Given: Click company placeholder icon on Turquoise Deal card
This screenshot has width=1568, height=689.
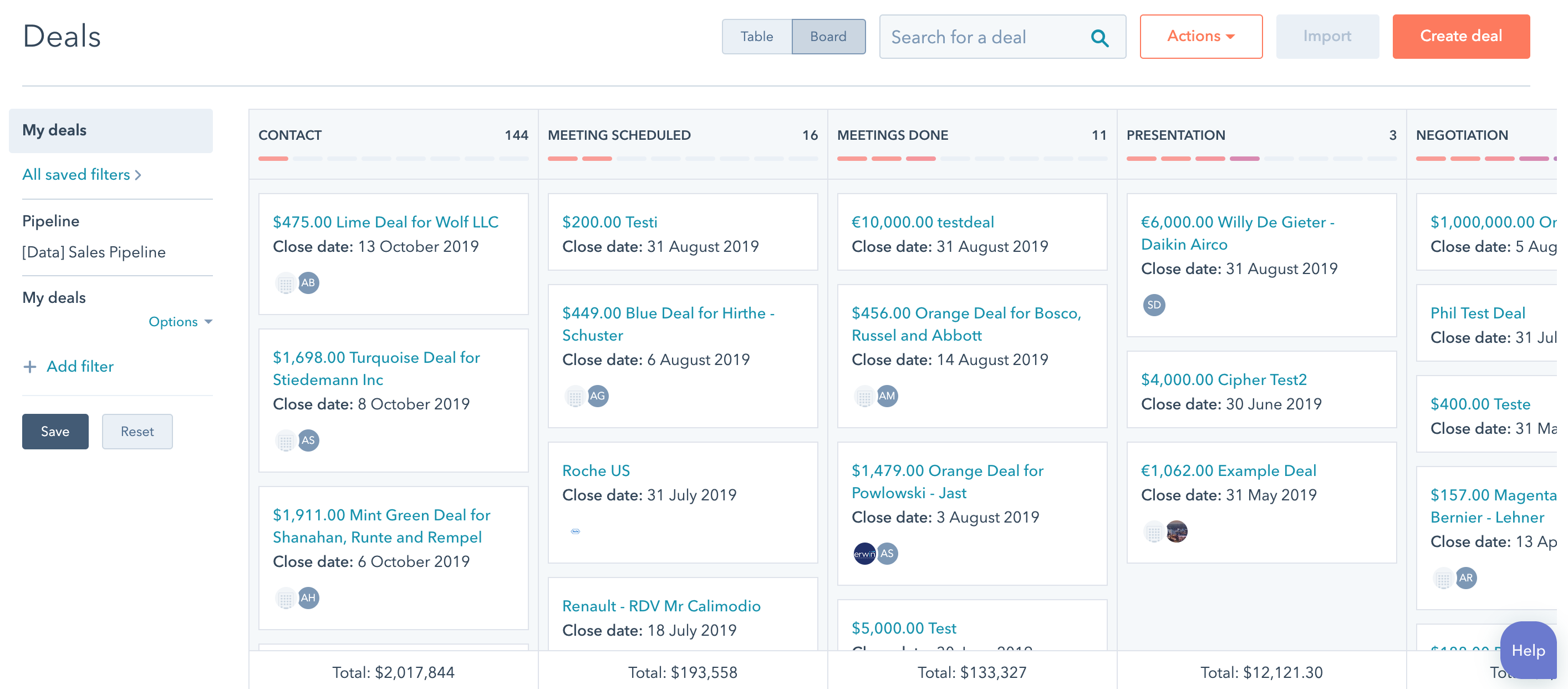Looking at the screenshot, I should tap(286, 441).
